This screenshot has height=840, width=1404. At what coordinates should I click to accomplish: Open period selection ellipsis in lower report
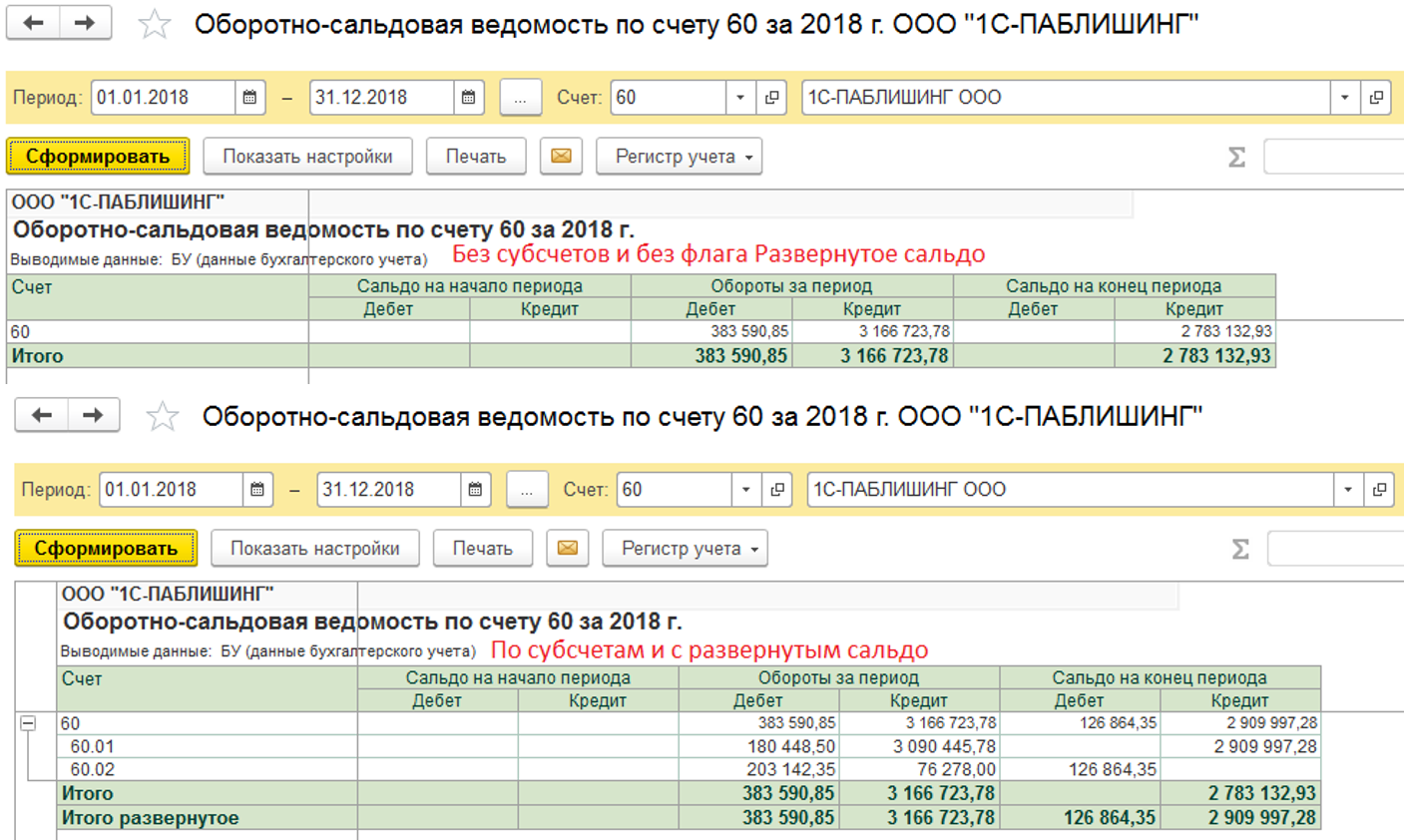(x=527, y=490)
